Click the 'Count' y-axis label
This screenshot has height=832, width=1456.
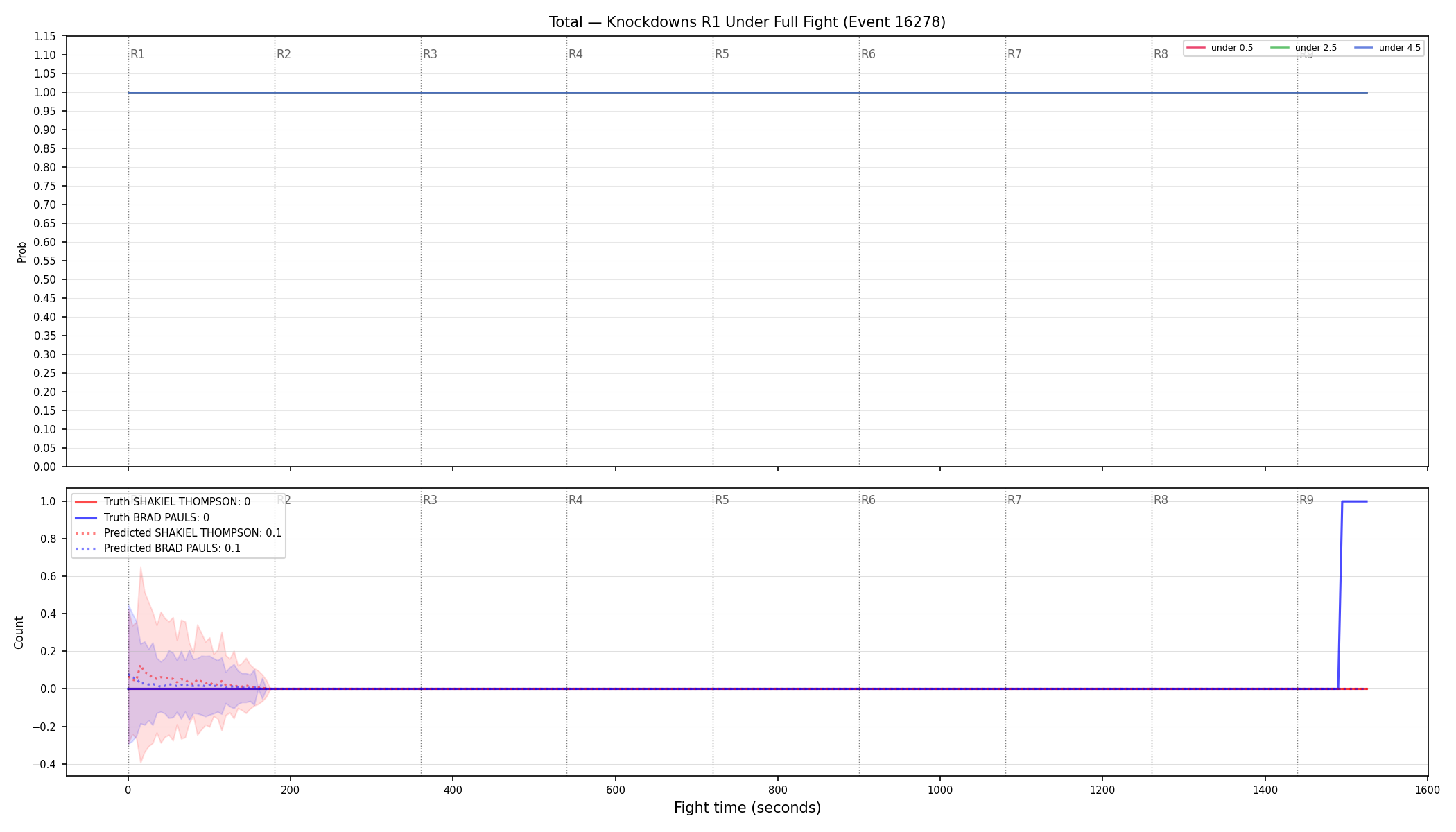[19, 632]
